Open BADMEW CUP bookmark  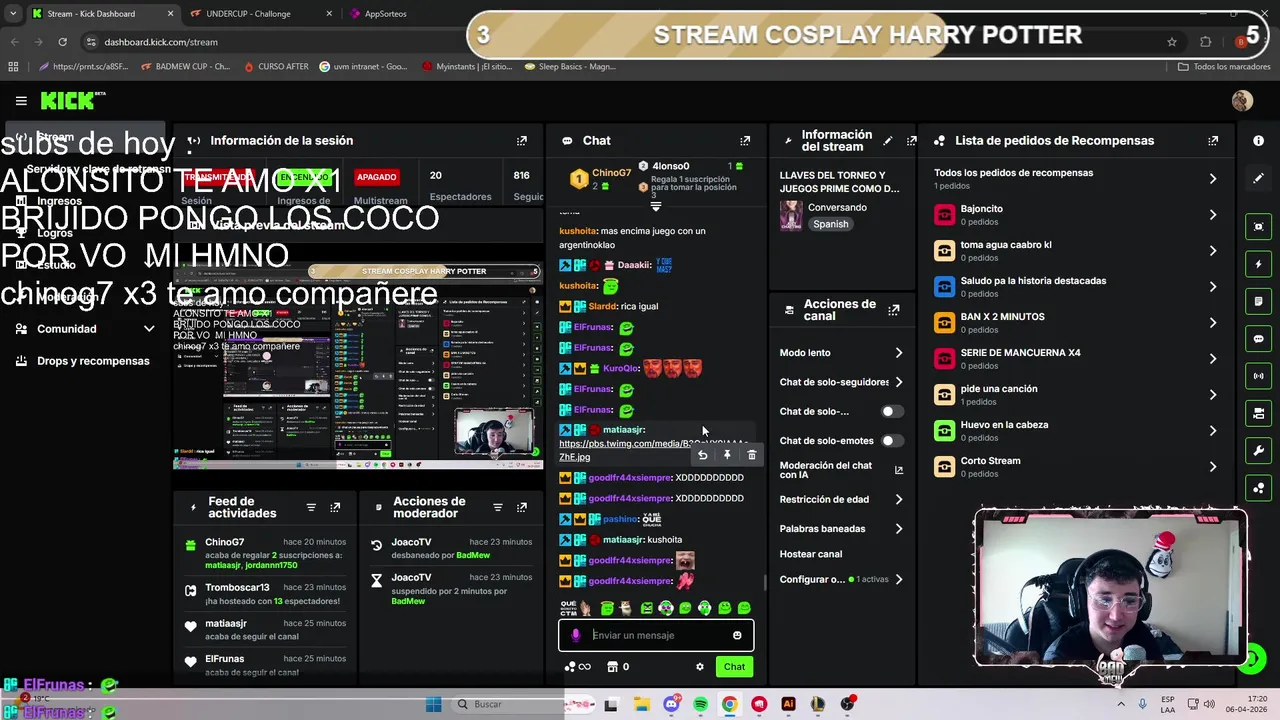186,67
